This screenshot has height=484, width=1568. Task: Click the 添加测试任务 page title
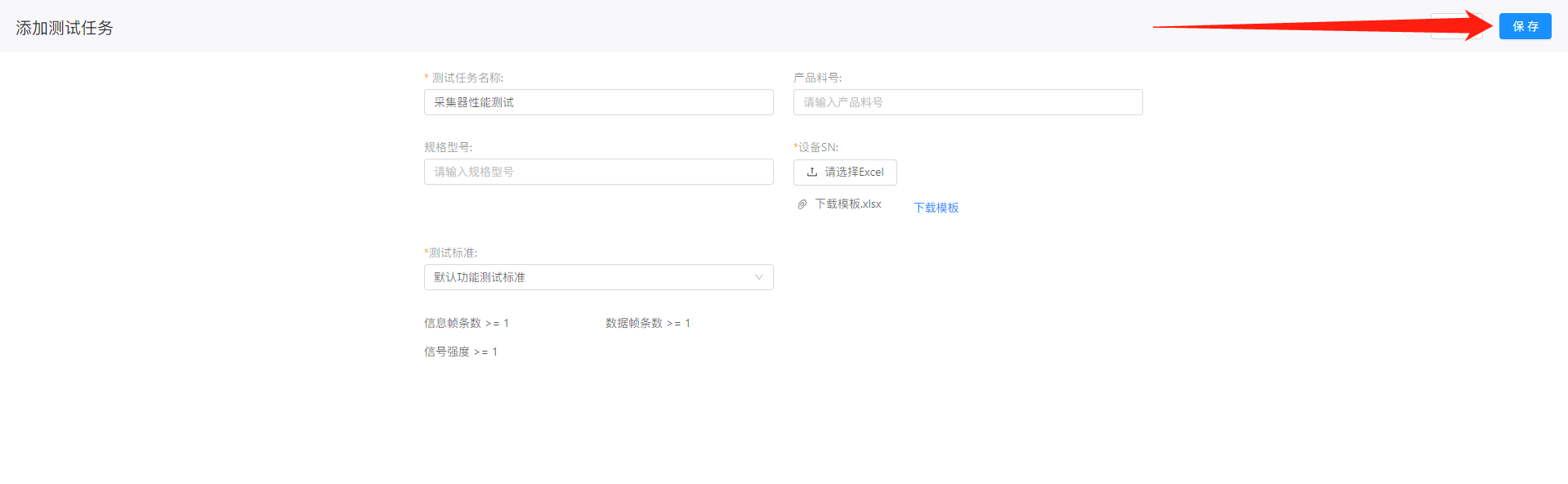65,28
